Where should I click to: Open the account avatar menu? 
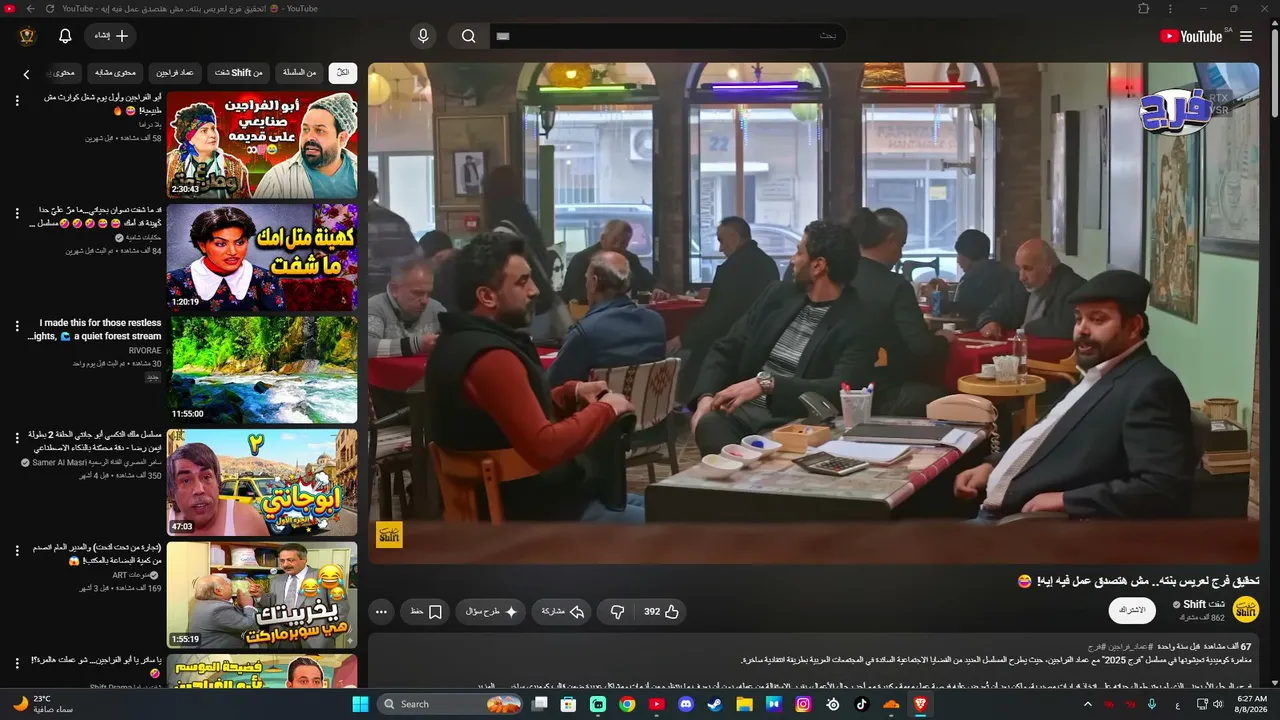coord(27,36)
